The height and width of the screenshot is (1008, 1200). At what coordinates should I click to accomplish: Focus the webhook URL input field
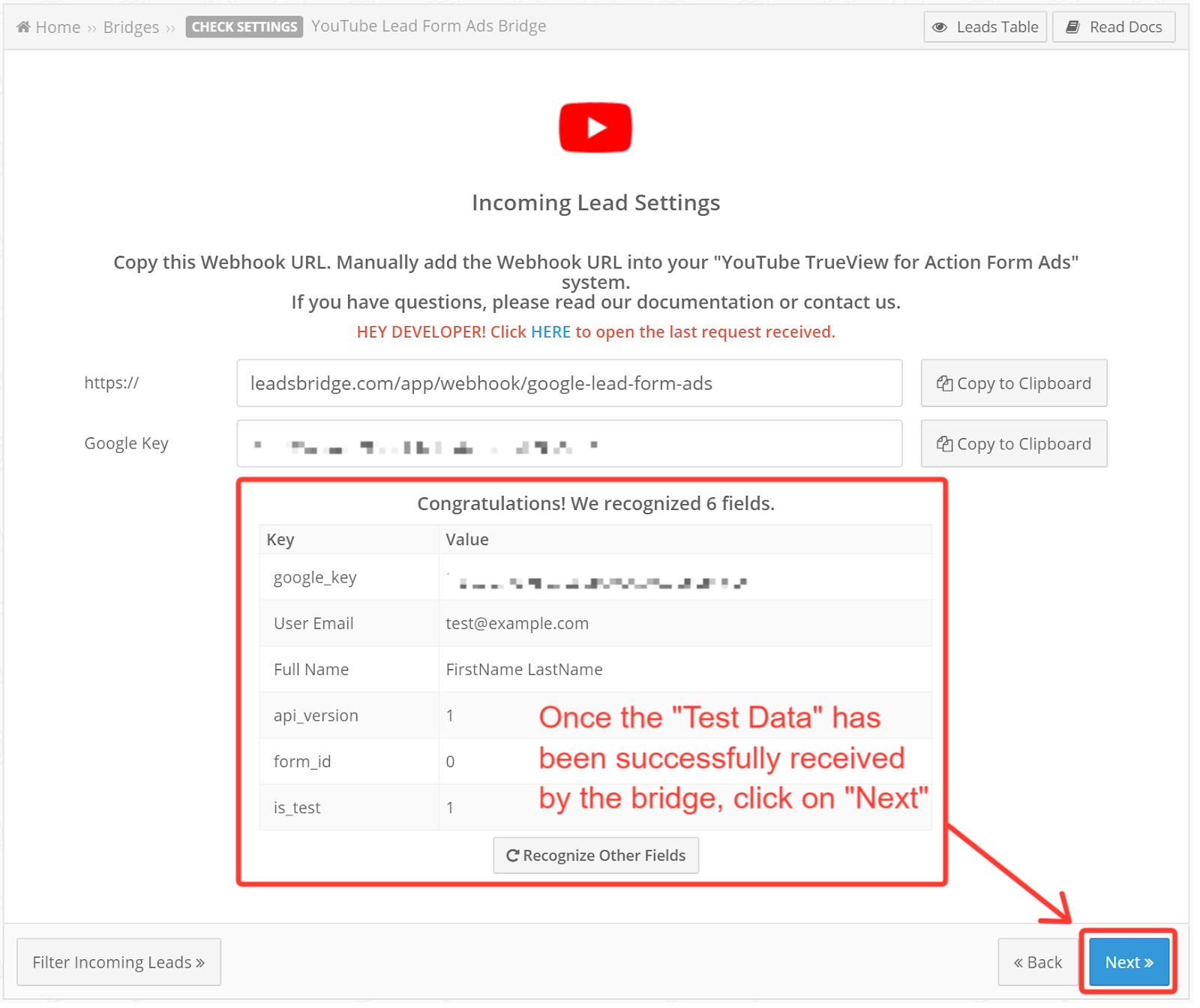[x=569, y=383]
